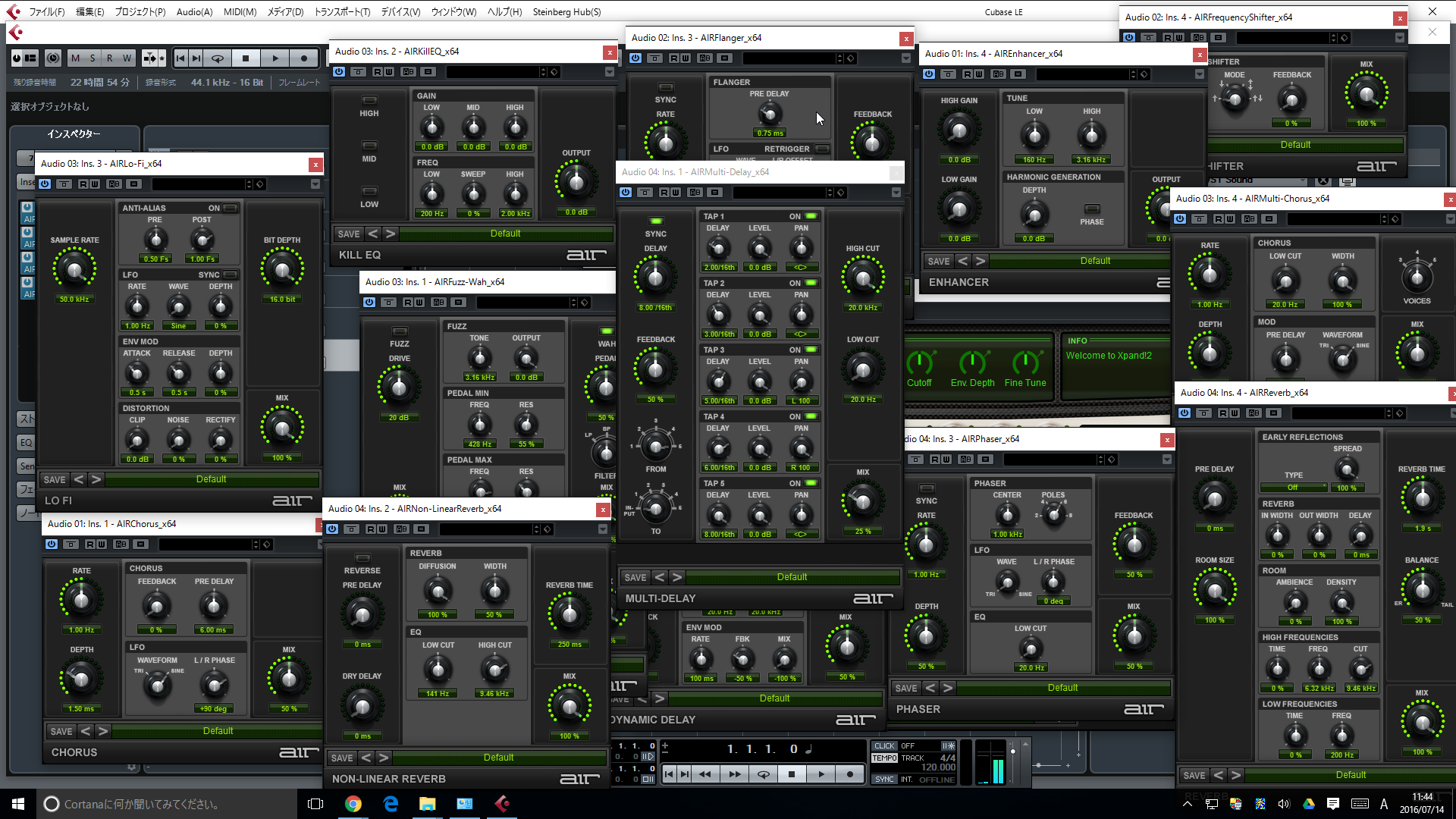Open the preset menu arrow in AIRPhaser window

[1167, 460]
